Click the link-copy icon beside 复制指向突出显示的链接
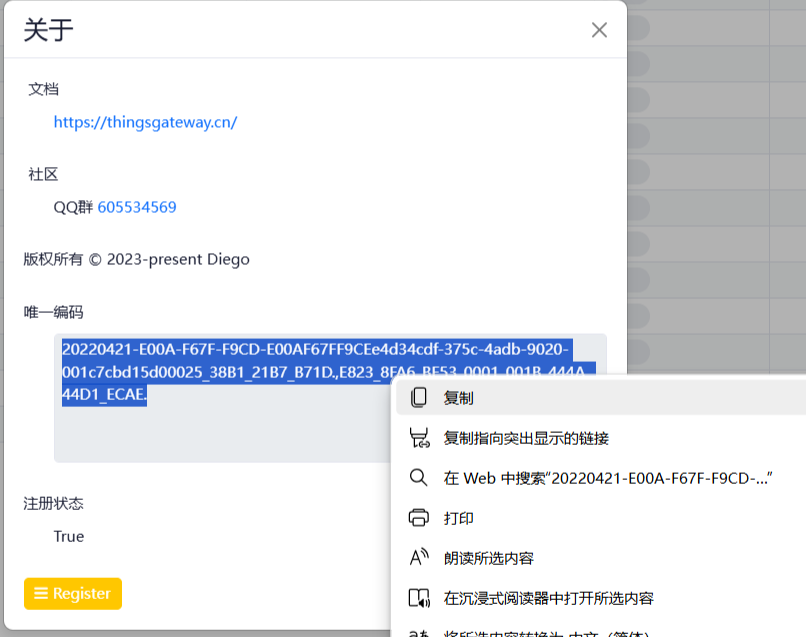This screenshot has width=806, height=637. pyautogui.click(x=419, y=437)
